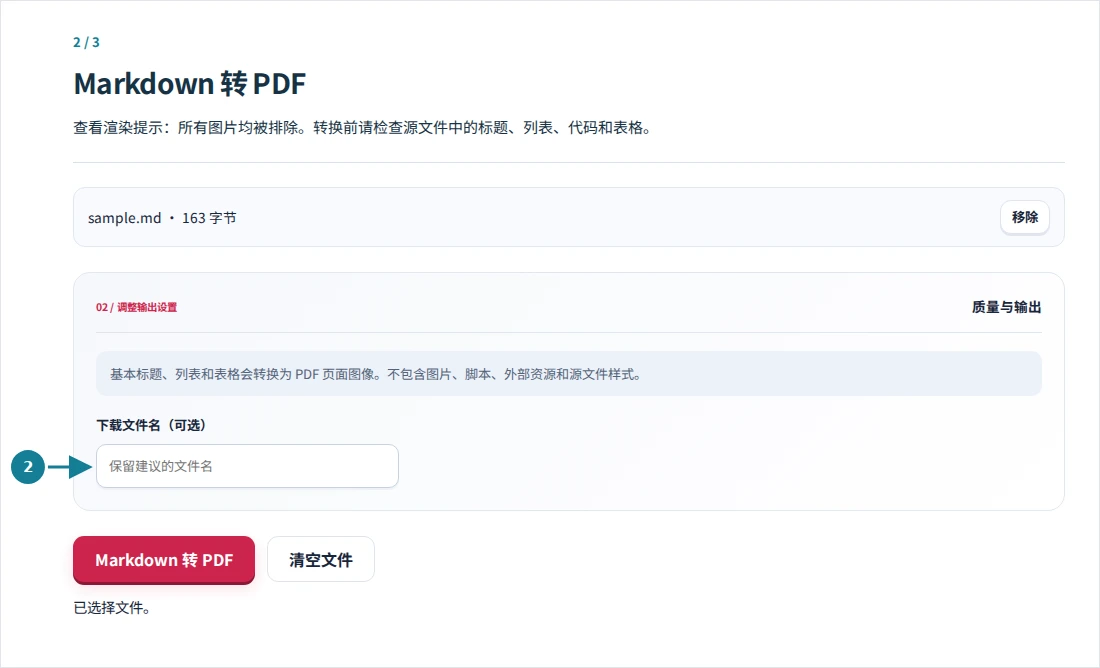Click the 2 / 3 step indicator text
This screenshot has width=1100, height=668.
(x=86, y=42)
